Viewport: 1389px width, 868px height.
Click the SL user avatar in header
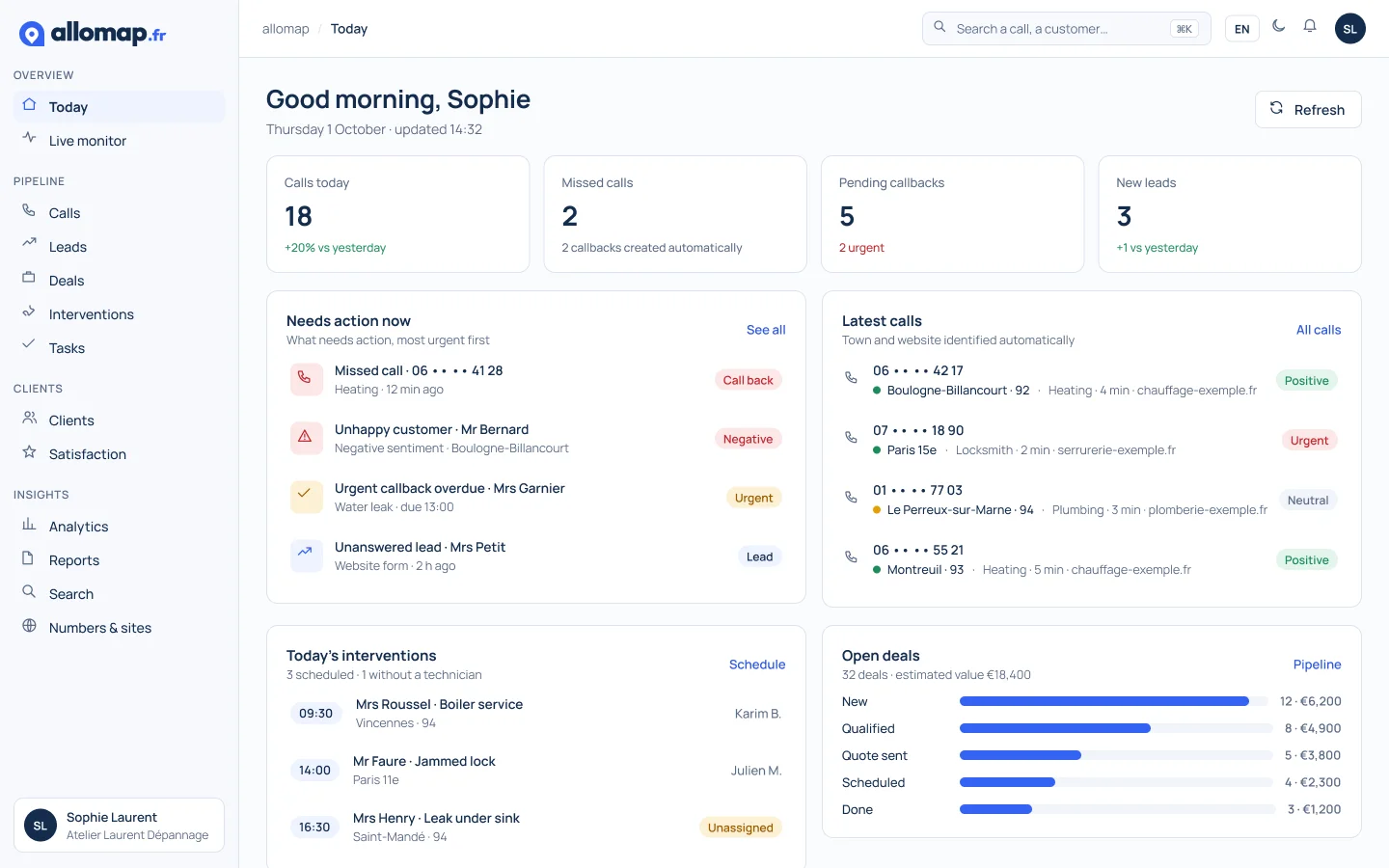(1350, 29)
